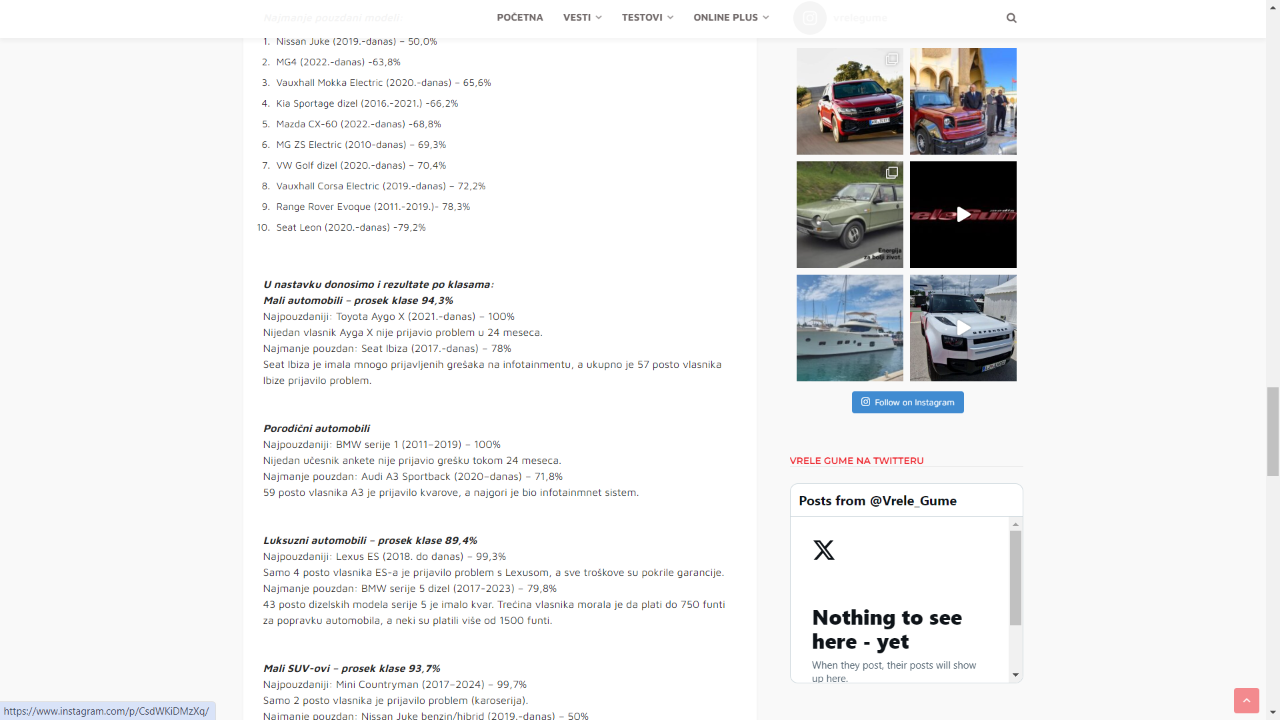The width and height of the screenshot is (1280, 720).
Task: Click the search magnifier icon in the navigation bar
Action: (x=1011, y=18)
